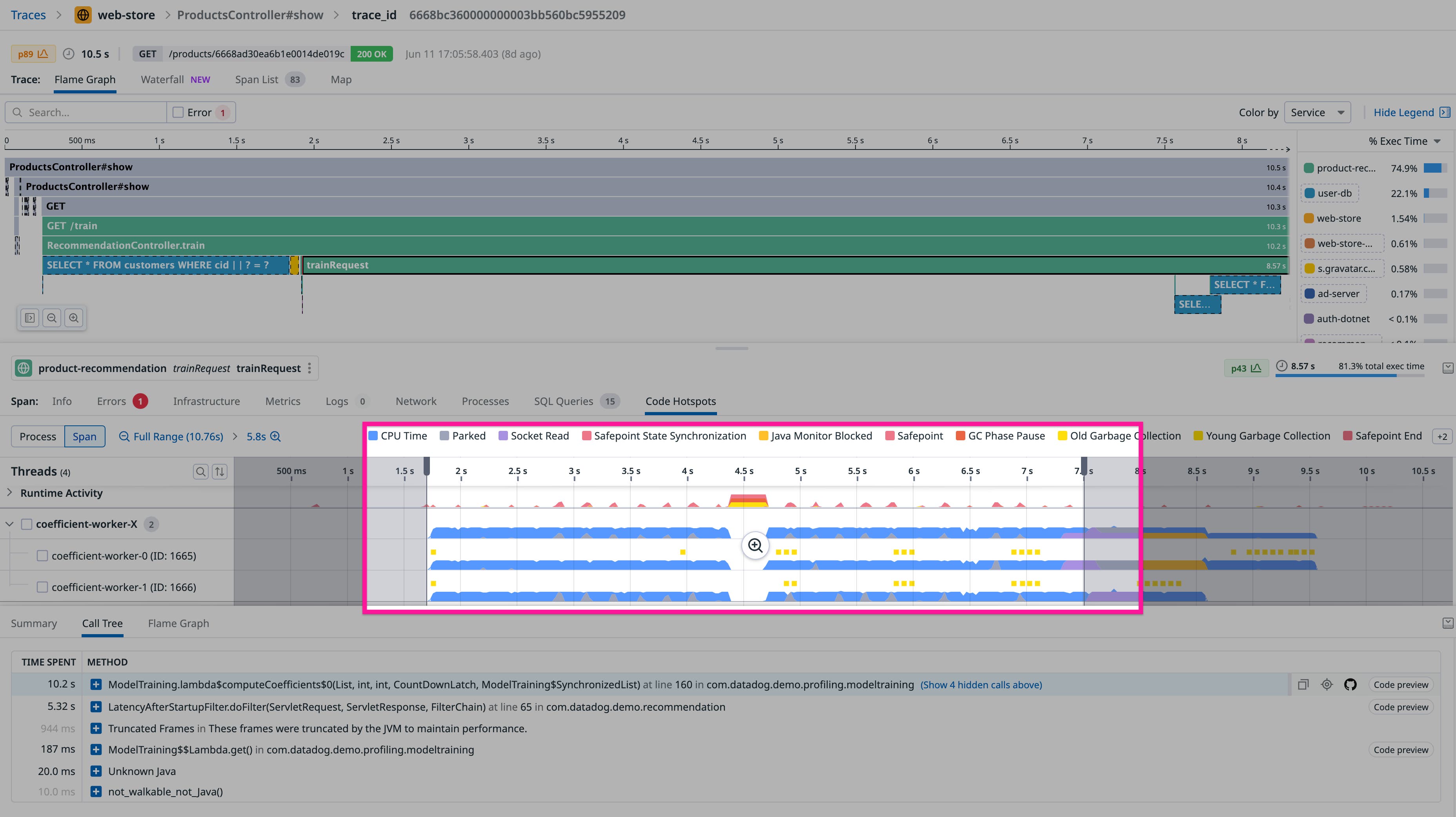Click the globe icon next to product-recommendation

[x=23, y=368]
